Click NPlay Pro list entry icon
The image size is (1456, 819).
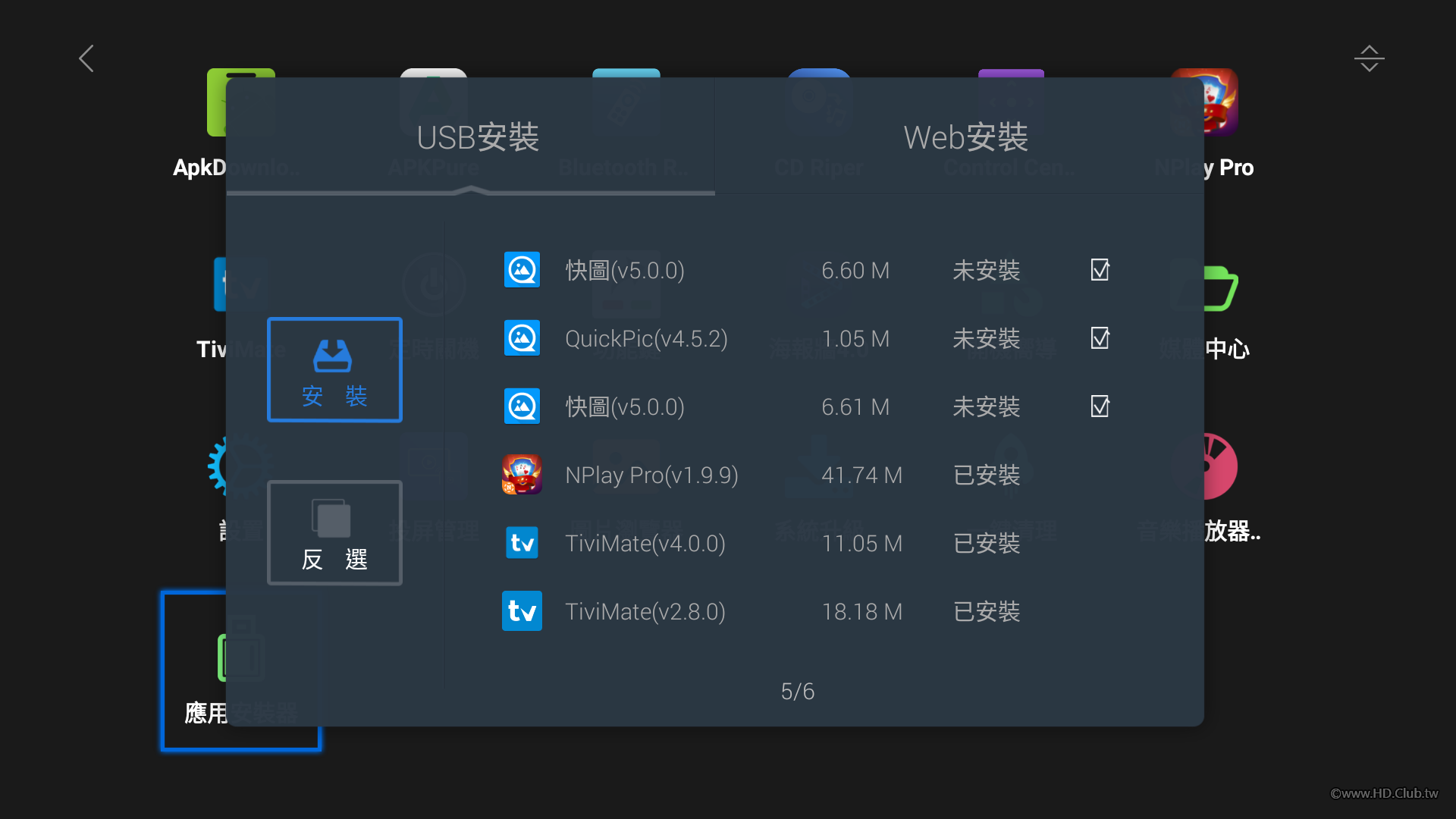point(522,475)
